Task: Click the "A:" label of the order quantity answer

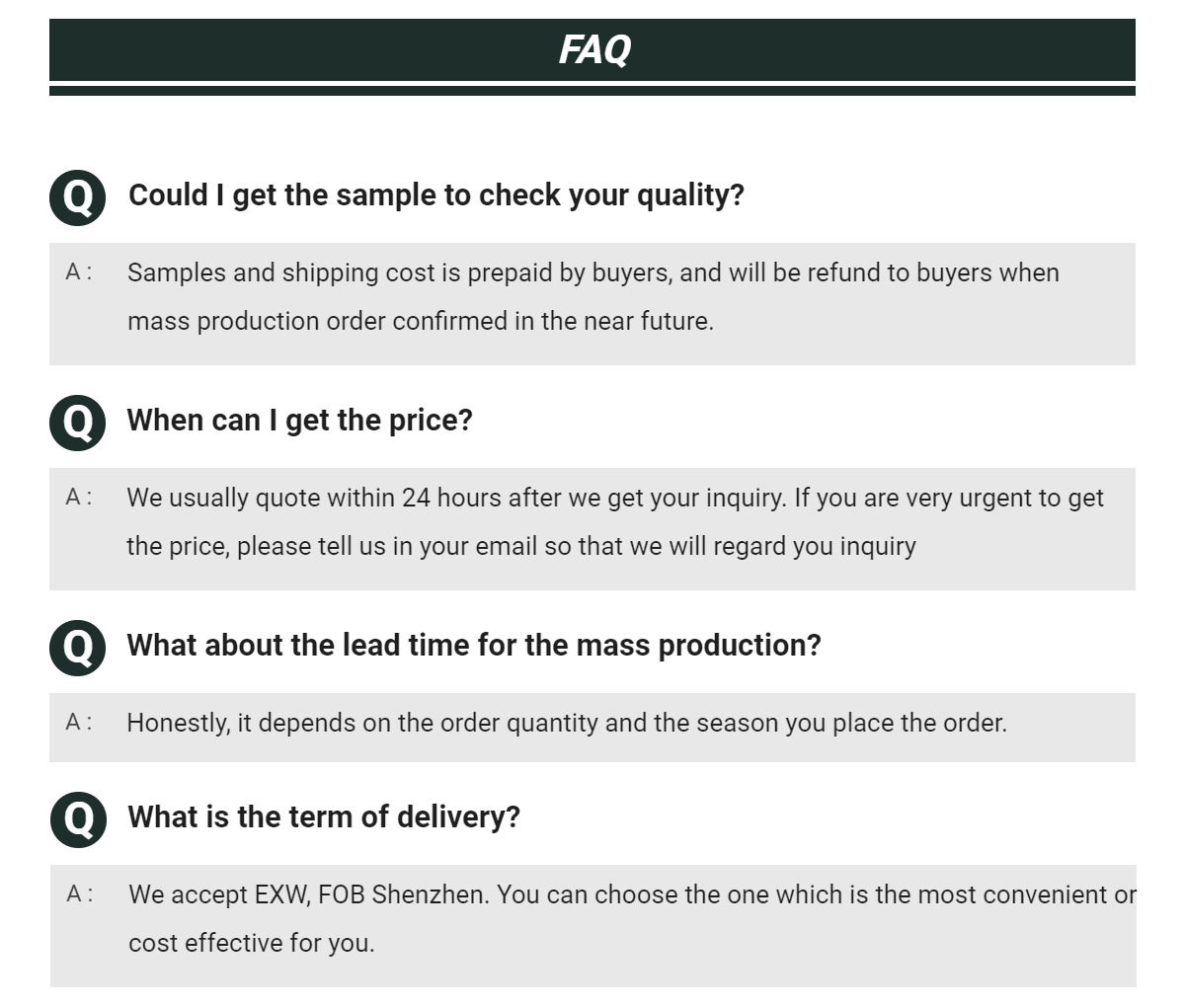Action: click(x=79, y=723)
